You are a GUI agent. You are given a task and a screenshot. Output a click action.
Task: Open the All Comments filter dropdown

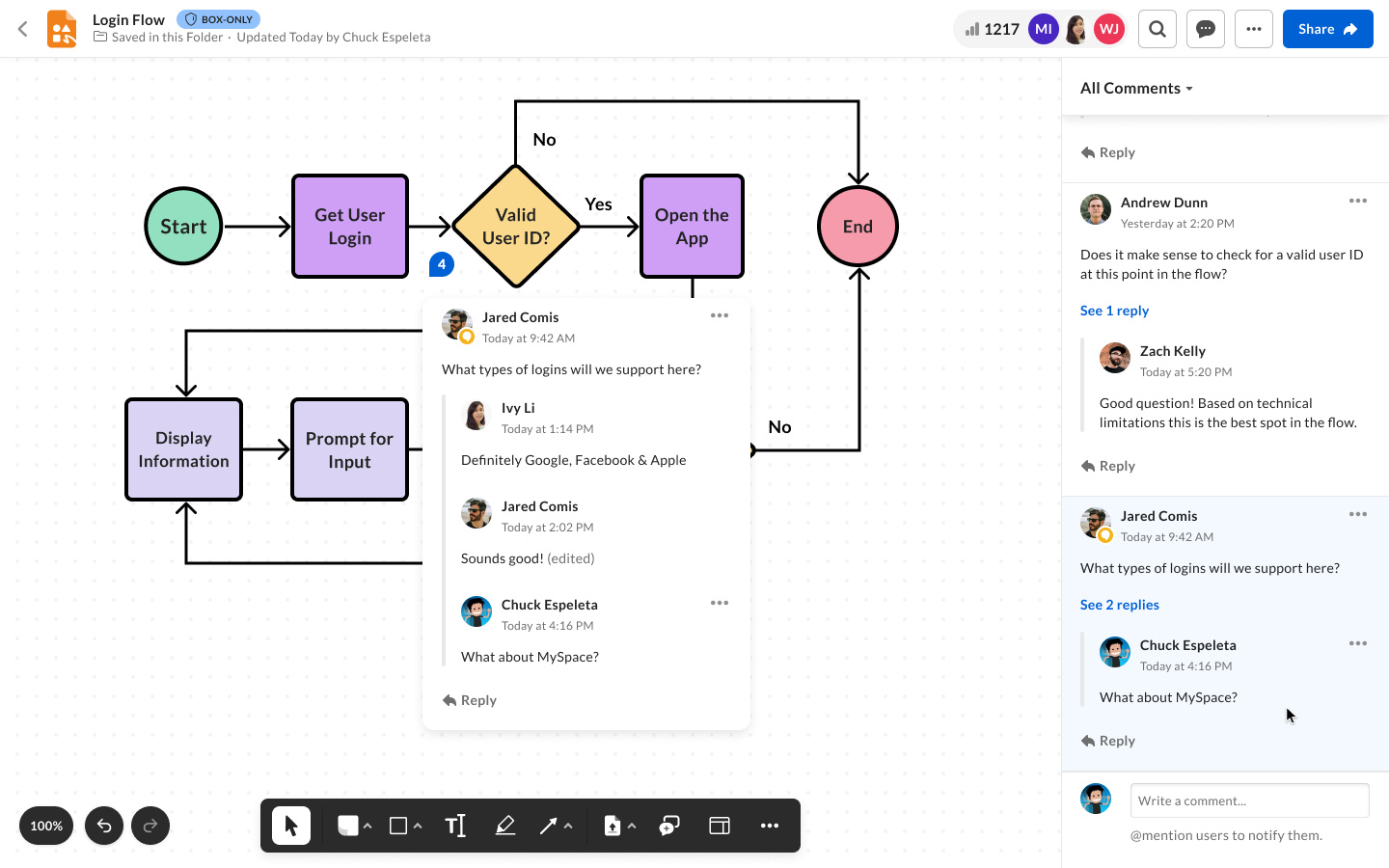(x=1136, y=88)
